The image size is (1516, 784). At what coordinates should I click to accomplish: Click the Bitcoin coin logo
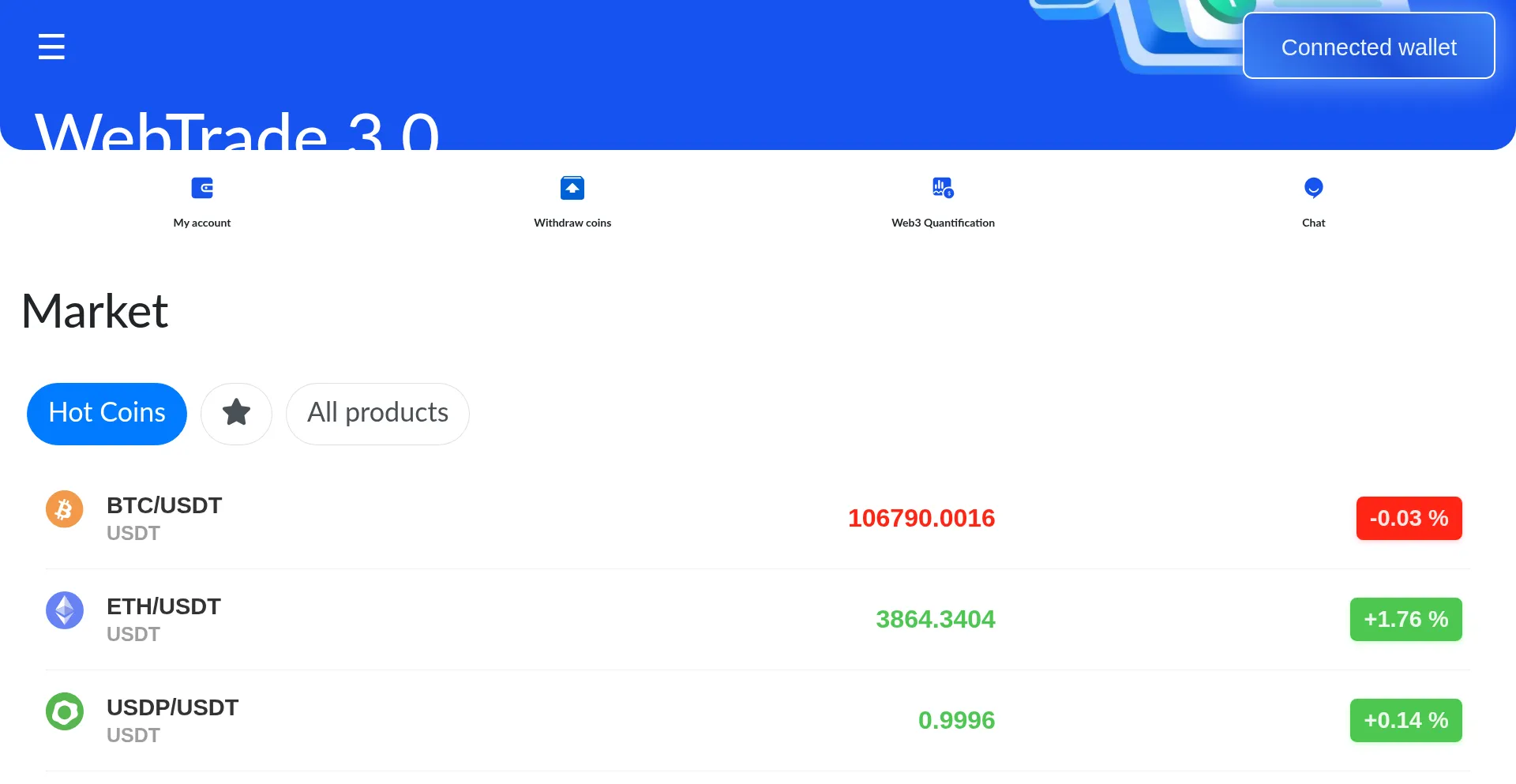pos(65,509)
